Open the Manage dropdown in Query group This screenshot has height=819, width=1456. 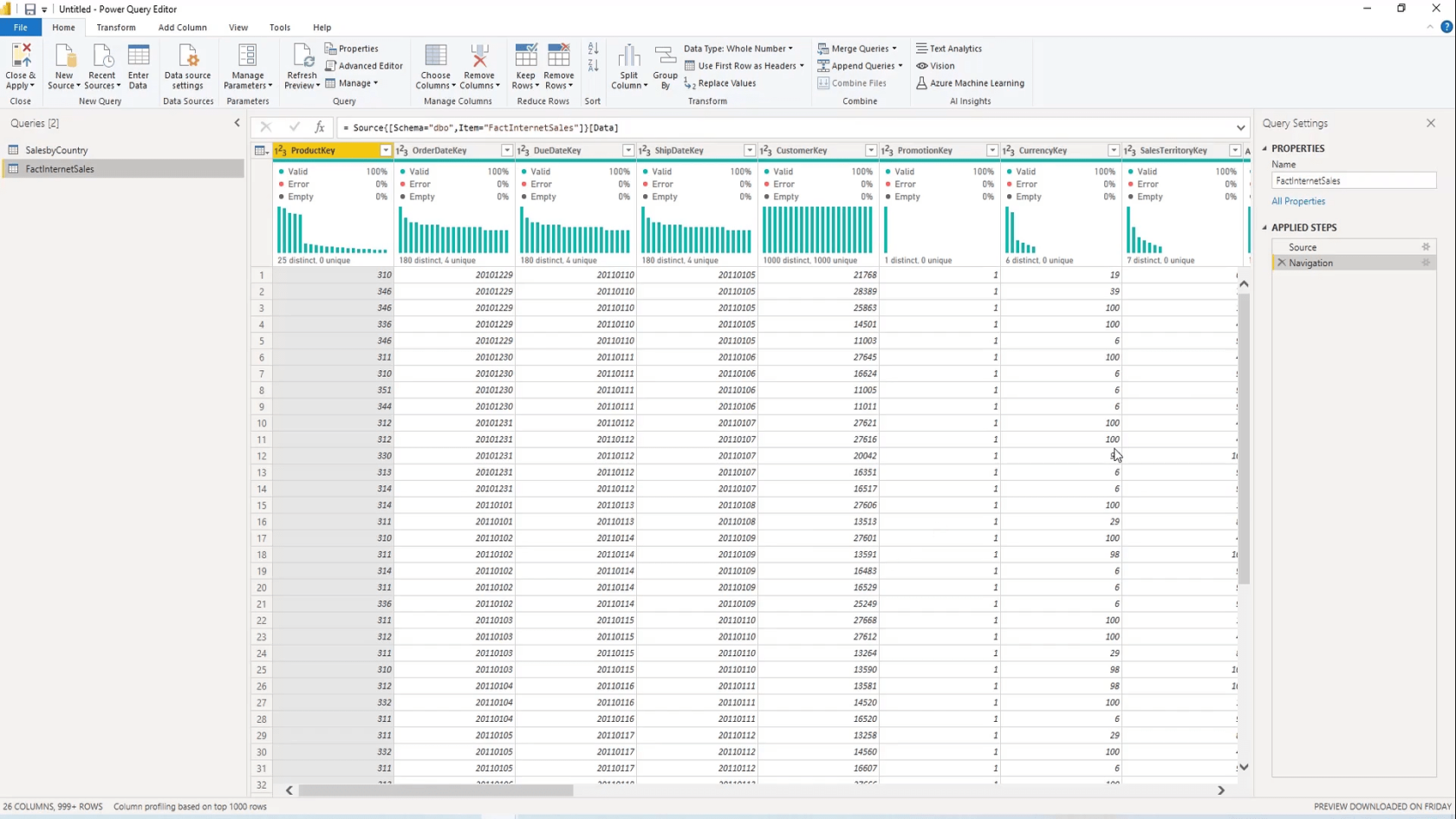(x=352, y=83)
